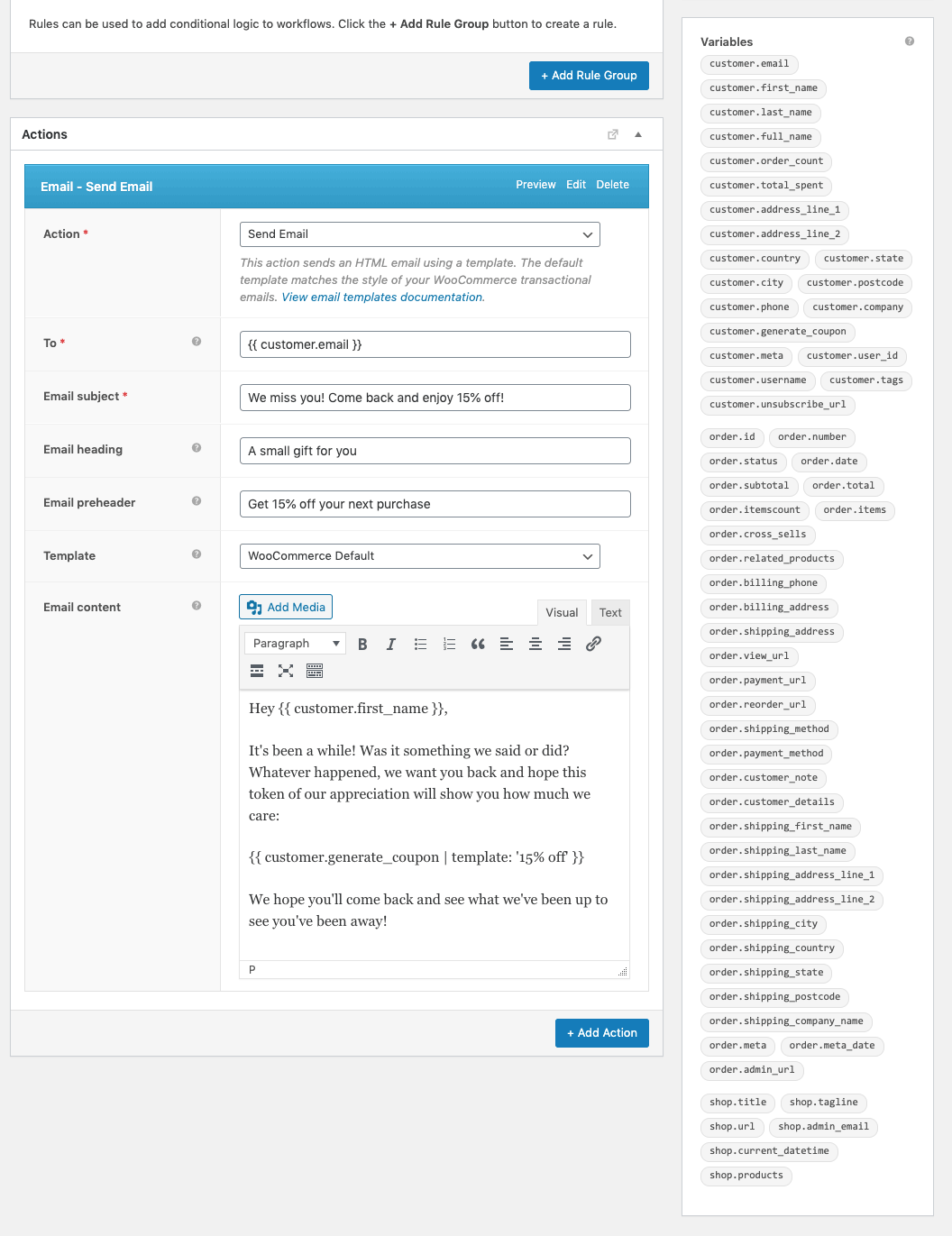Select the order.shipping_city variable
Image resolution: width=952 pixels, height=1236 pixels.
tap(764, 924)
